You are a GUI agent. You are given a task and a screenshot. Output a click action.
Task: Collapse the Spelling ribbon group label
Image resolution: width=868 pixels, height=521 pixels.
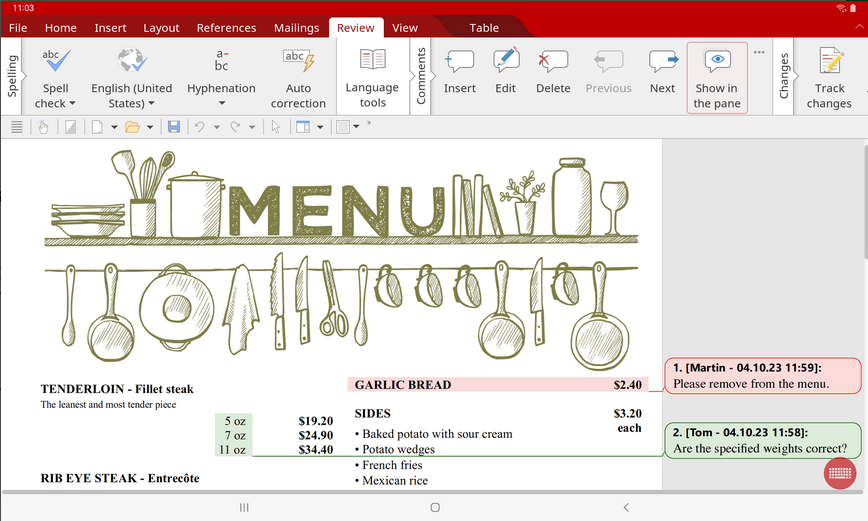(x=12, y=76)
